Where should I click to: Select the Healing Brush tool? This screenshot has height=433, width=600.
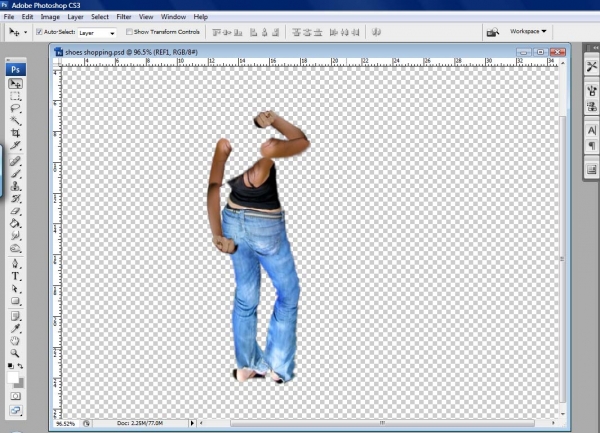15,161
